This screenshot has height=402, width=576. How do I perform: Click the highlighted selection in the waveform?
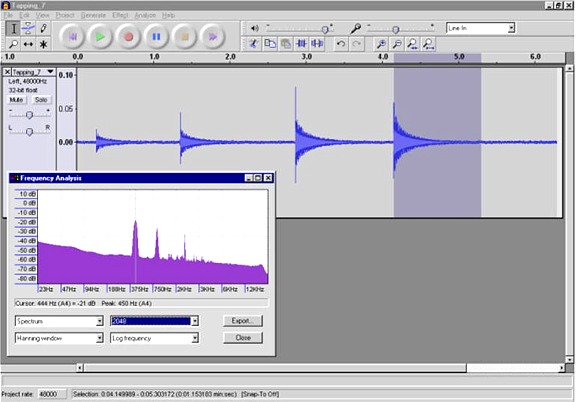(x=437, y=143)
